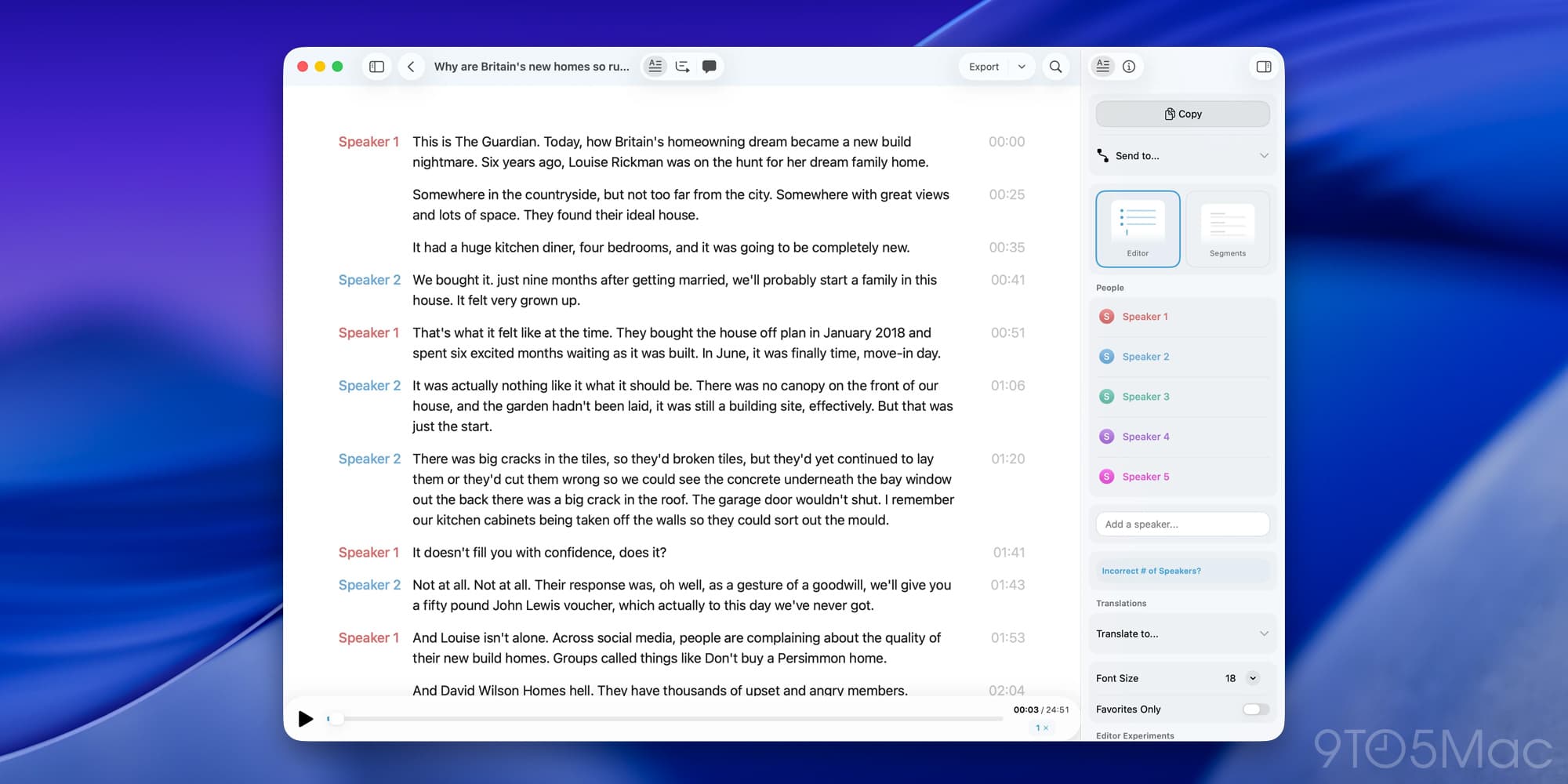
Task: Toggle the left sidebar panel icon
Action: pos(376,67)
